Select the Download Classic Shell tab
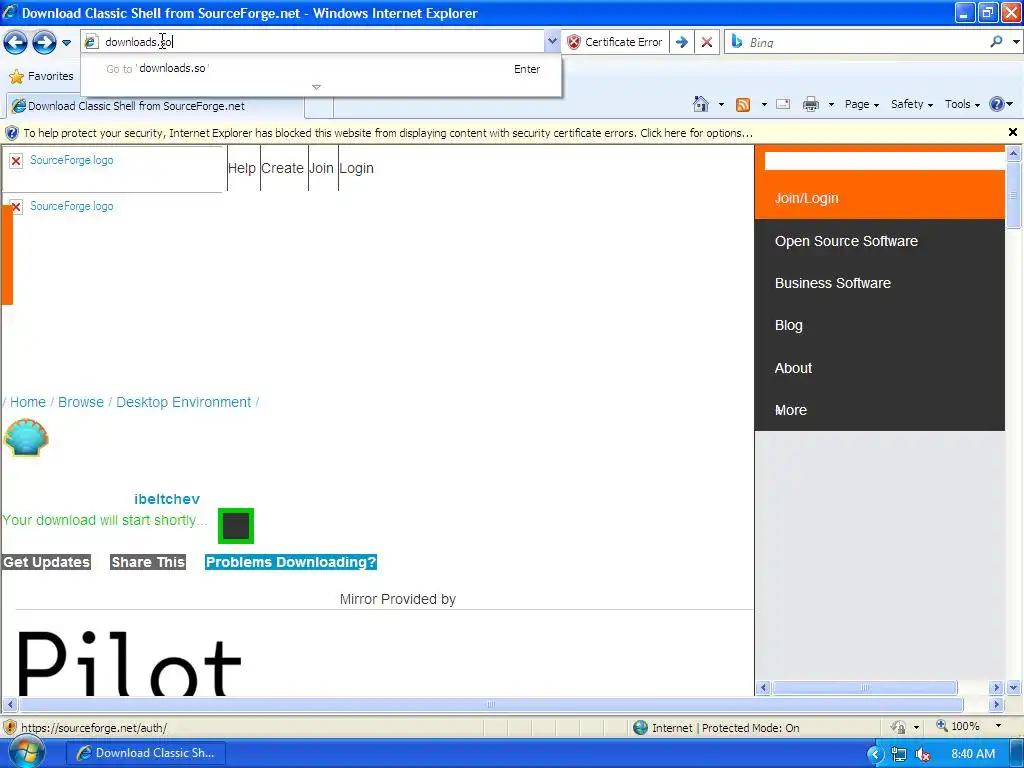 point(155,106)
